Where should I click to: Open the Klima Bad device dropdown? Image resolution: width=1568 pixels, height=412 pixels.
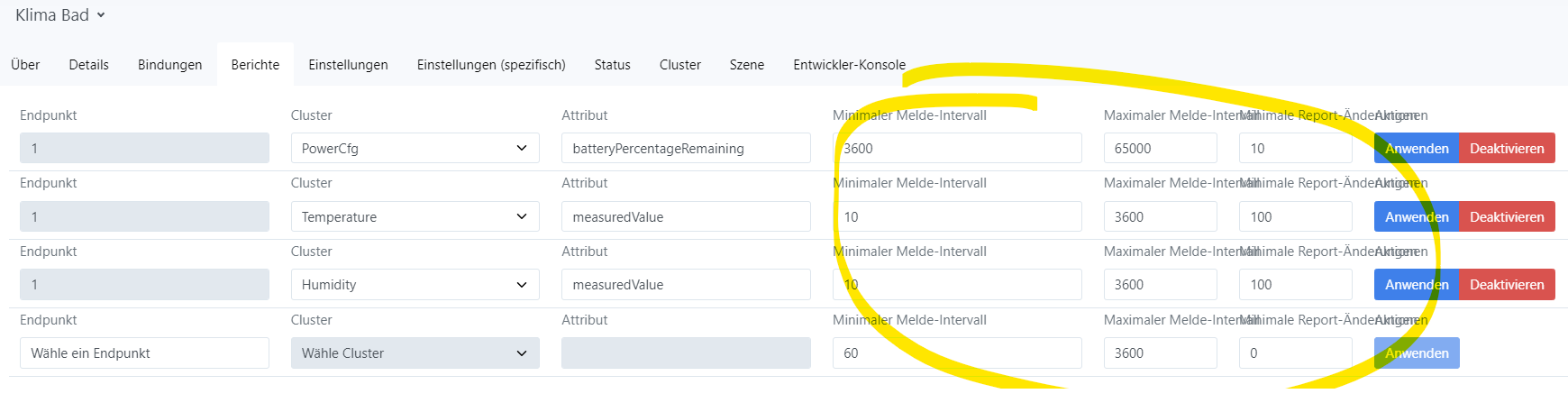[x=60, y=15]
